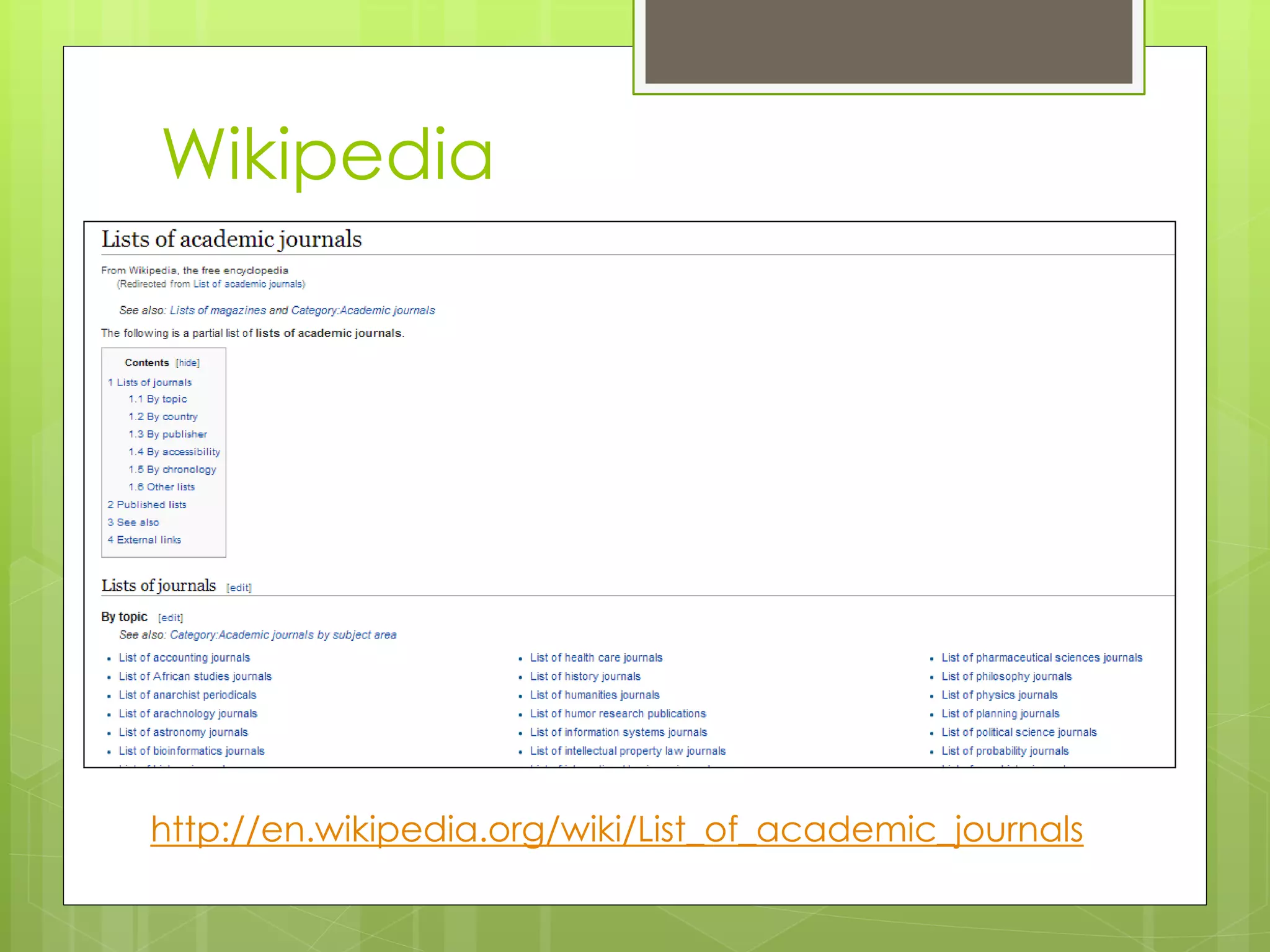Open 'Category:Academic journals by subject area'
Viewport: 1270px width, 952px height.
283,635
